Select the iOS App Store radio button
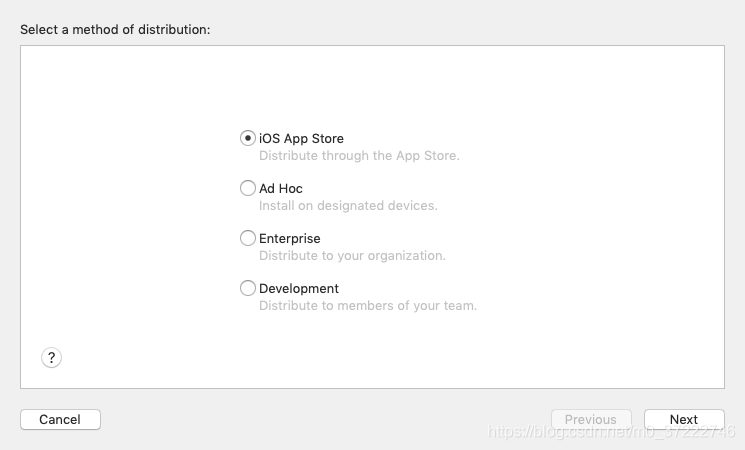This screenshot has width=745, height=450. [x=248, y=138]
